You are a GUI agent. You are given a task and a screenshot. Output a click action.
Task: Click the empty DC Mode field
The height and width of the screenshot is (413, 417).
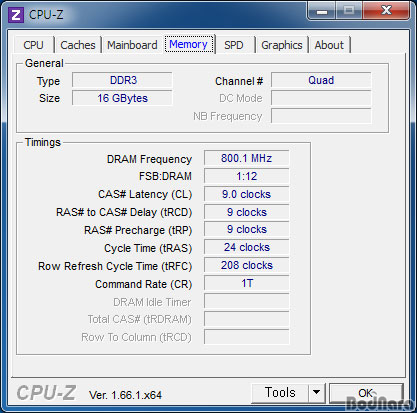[321, 98]
